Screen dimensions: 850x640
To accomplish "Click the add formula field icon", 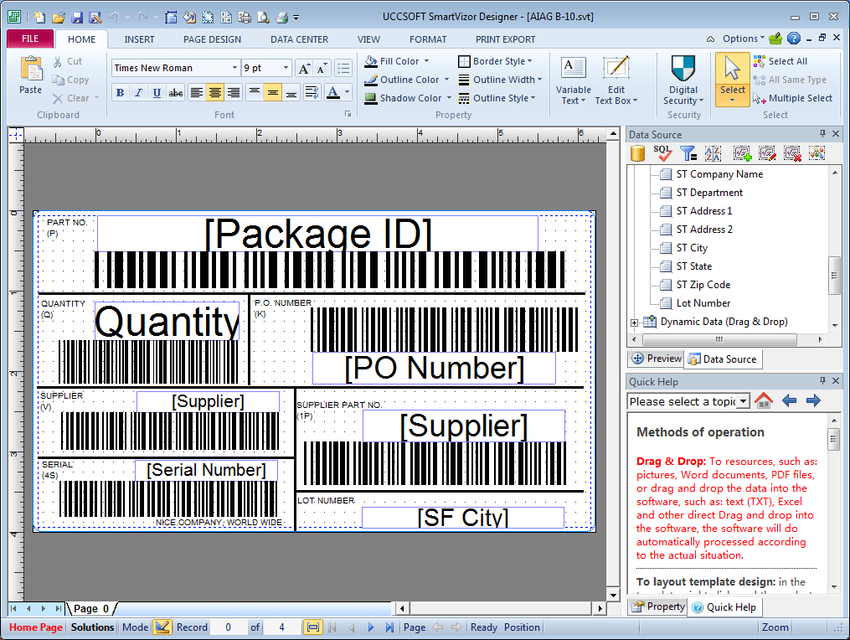I will (x=742, y=153).
